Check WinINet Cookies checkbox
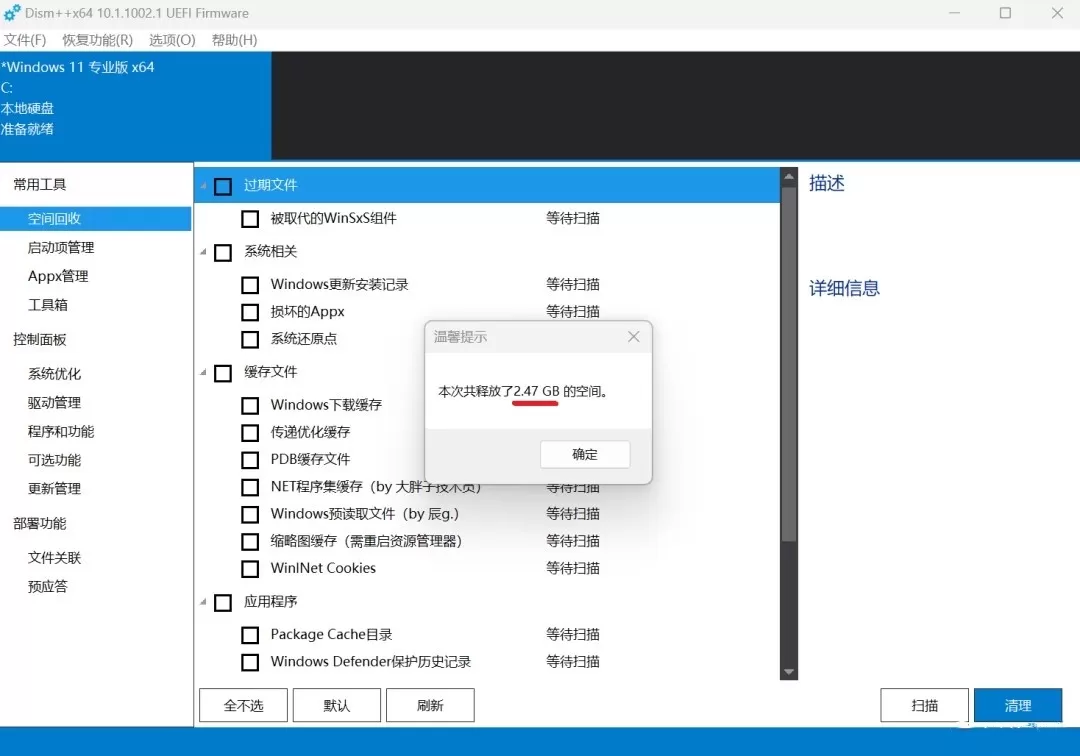This screenshot has width=1080, height=756. [250, 569]
